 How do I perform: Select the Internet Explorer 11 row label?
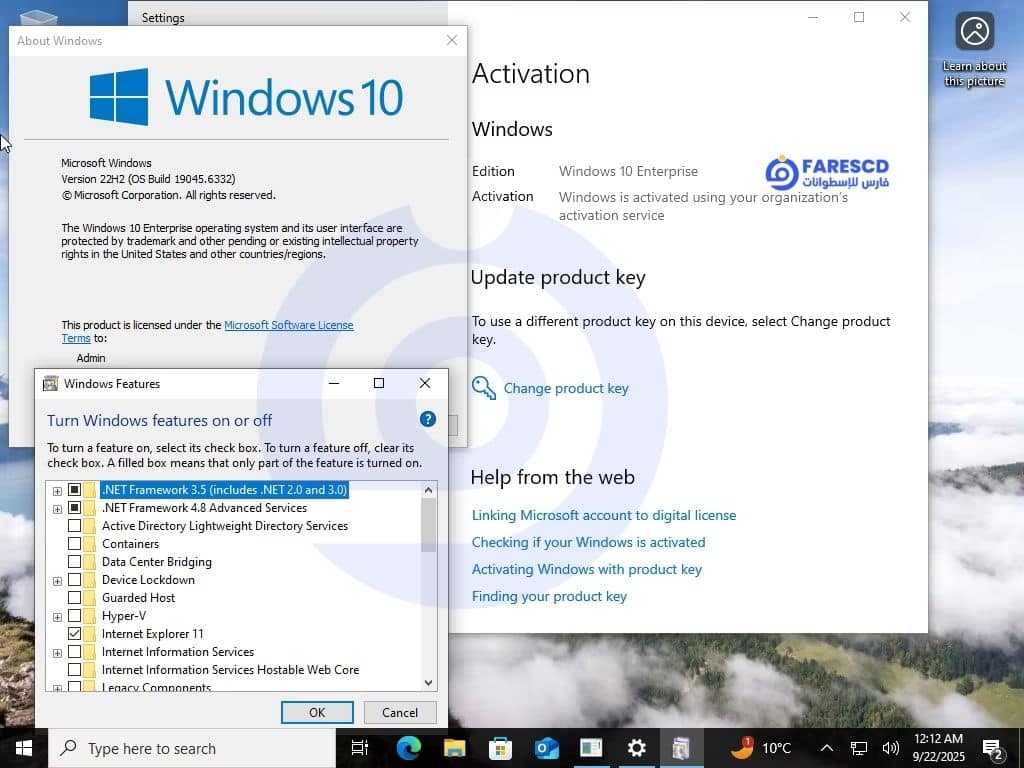click(x=153, y=633)
